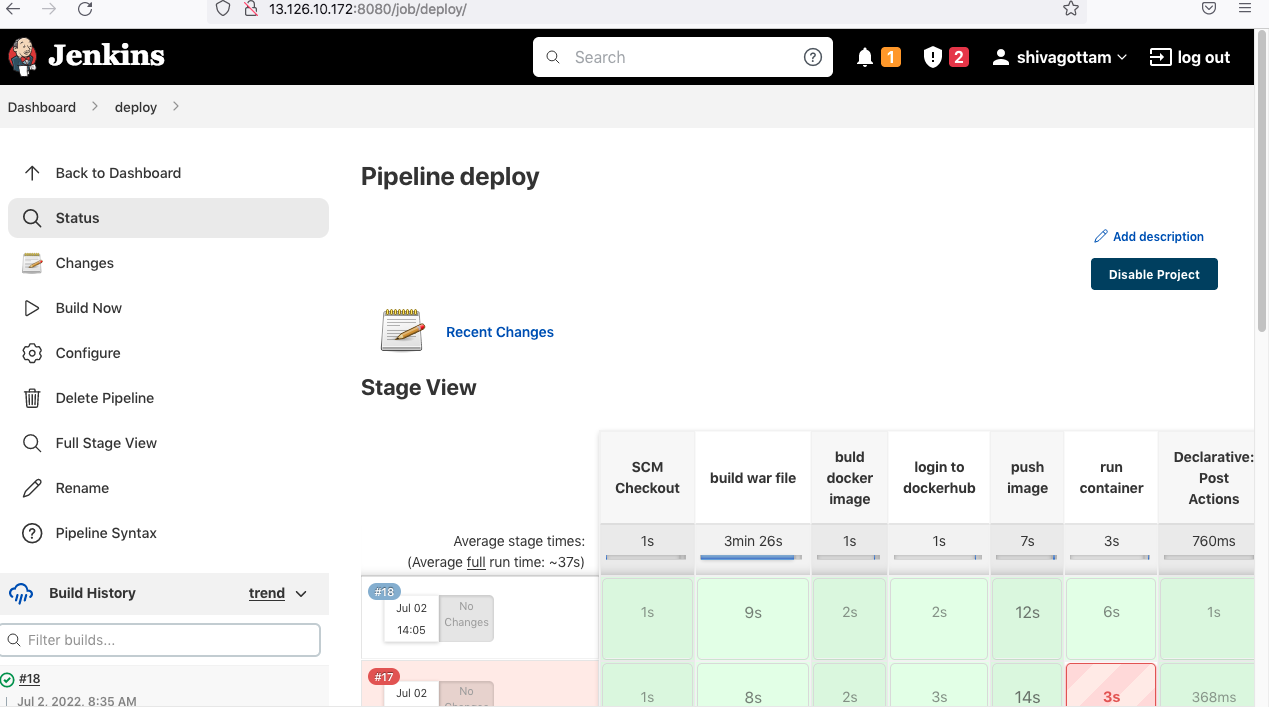Expand Build History chevron
The width and height of the screenshot is (1269, 707).
coord(301,593)
